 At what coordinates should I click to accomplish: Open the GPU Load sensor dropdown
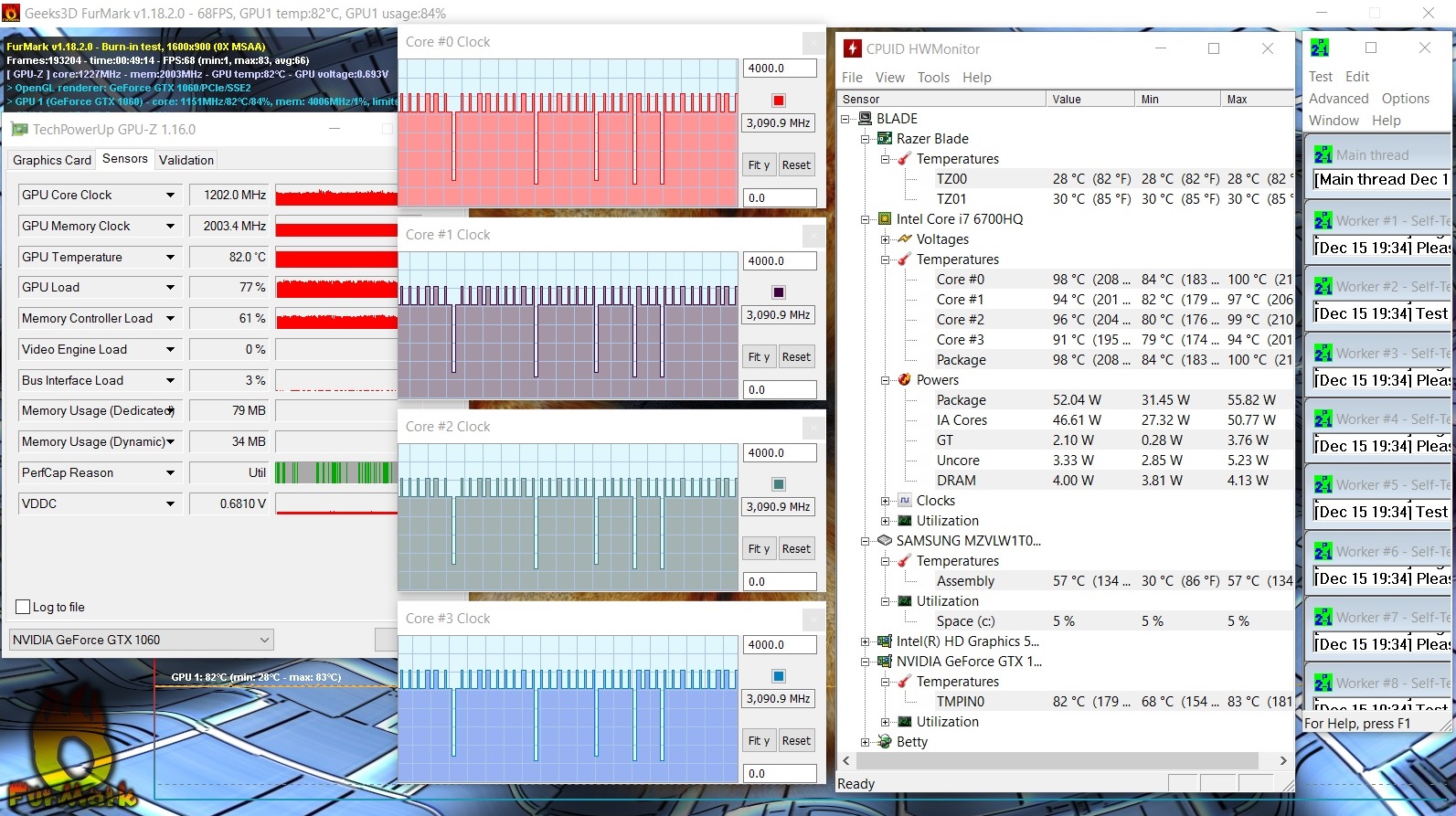170,287
